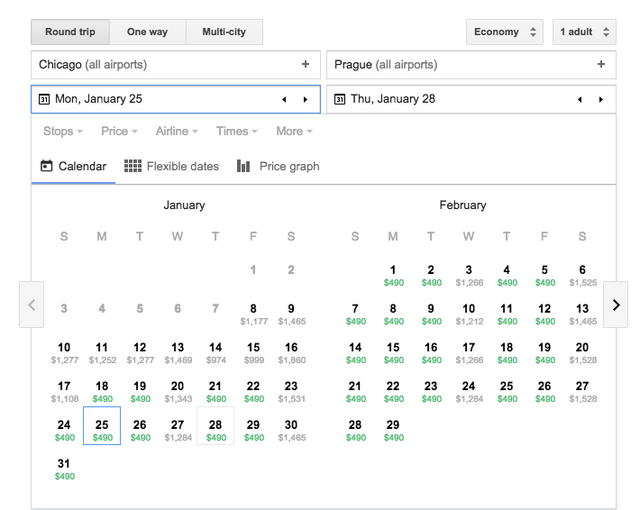Viewport: 640px width, 510px height.
Task: Select the Multi-city trip option
Action: pos(224,32)
